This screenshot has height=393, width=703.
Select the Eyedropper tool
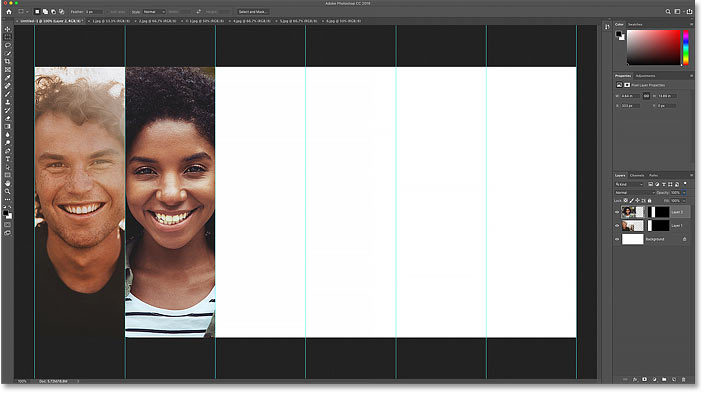pos(8,78)
